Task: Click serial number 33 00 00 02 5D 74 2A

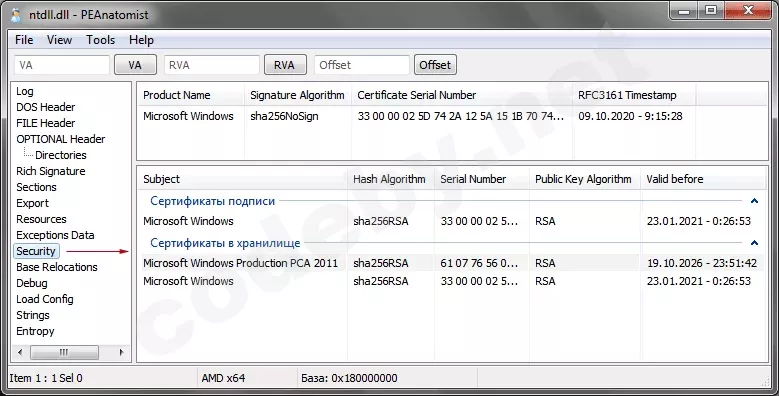Action: 461,116
